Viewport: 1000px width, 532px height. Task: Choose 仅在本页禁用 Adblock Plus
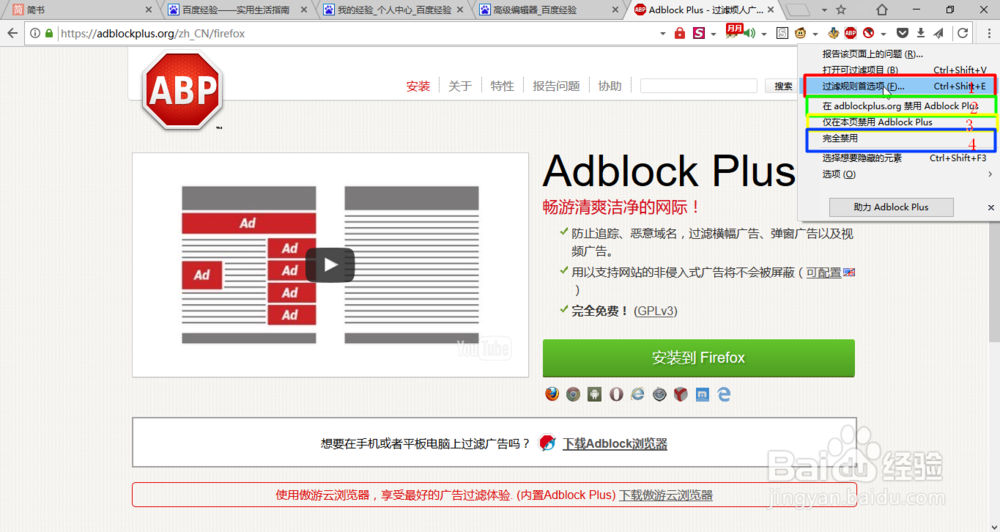pyautogui.click(x=901, y=122)
